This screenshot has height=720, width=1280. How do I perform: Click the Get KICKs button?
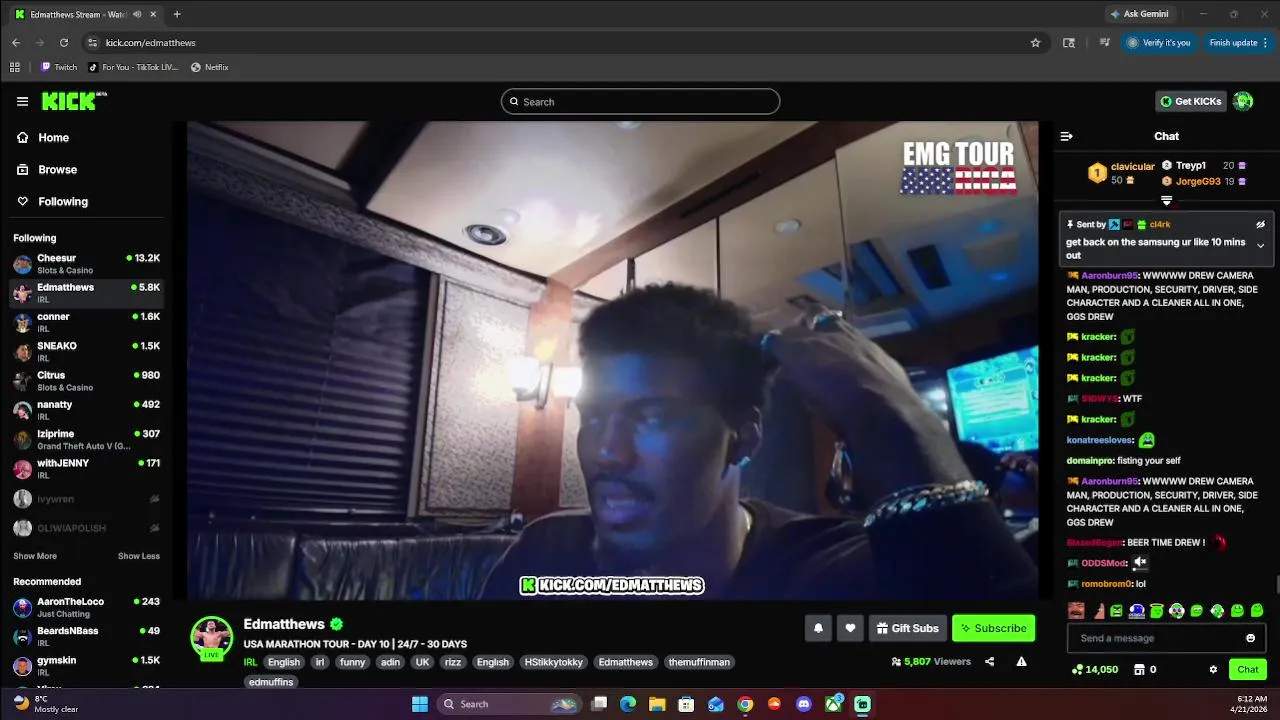(1191, 101)
